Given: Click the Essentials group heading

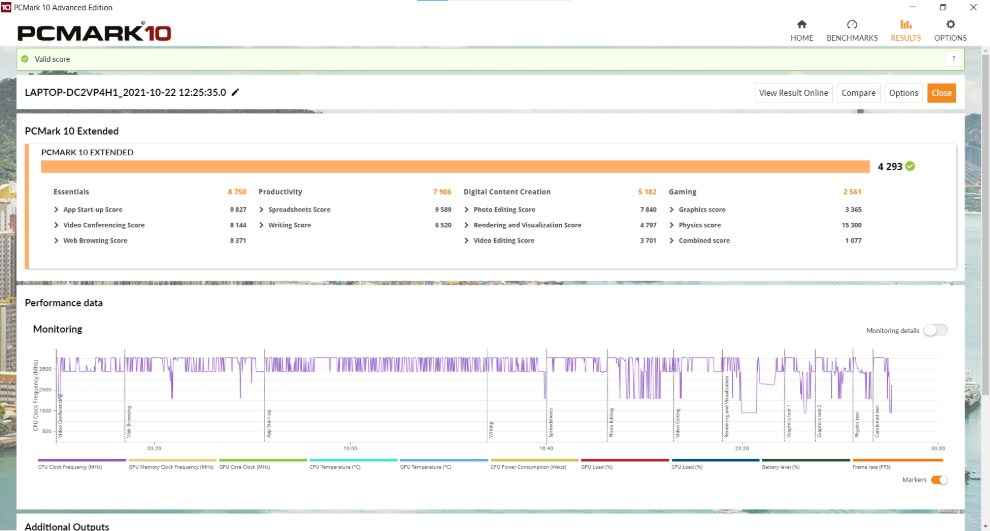Looking at the screenshot, I should [x=71, y=191].
